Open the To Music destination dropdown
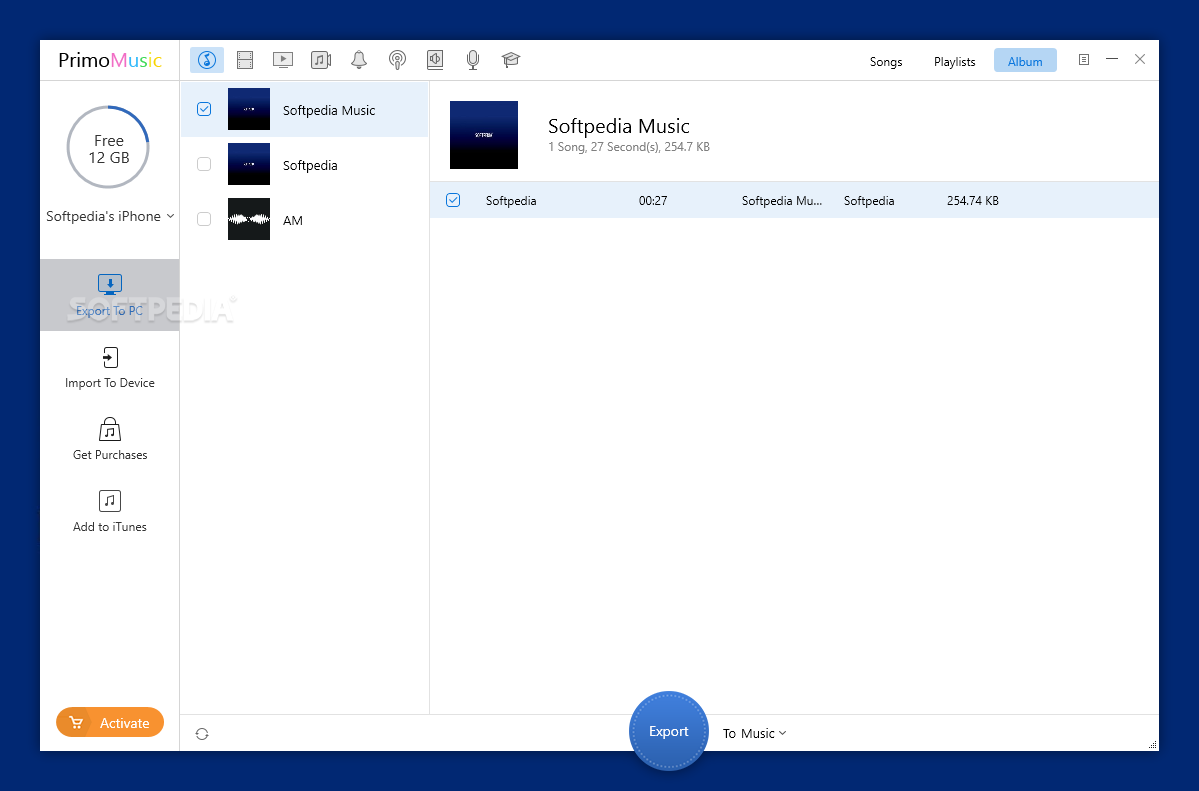This screenshot has width=1199, height=791. tap(755, 733)
